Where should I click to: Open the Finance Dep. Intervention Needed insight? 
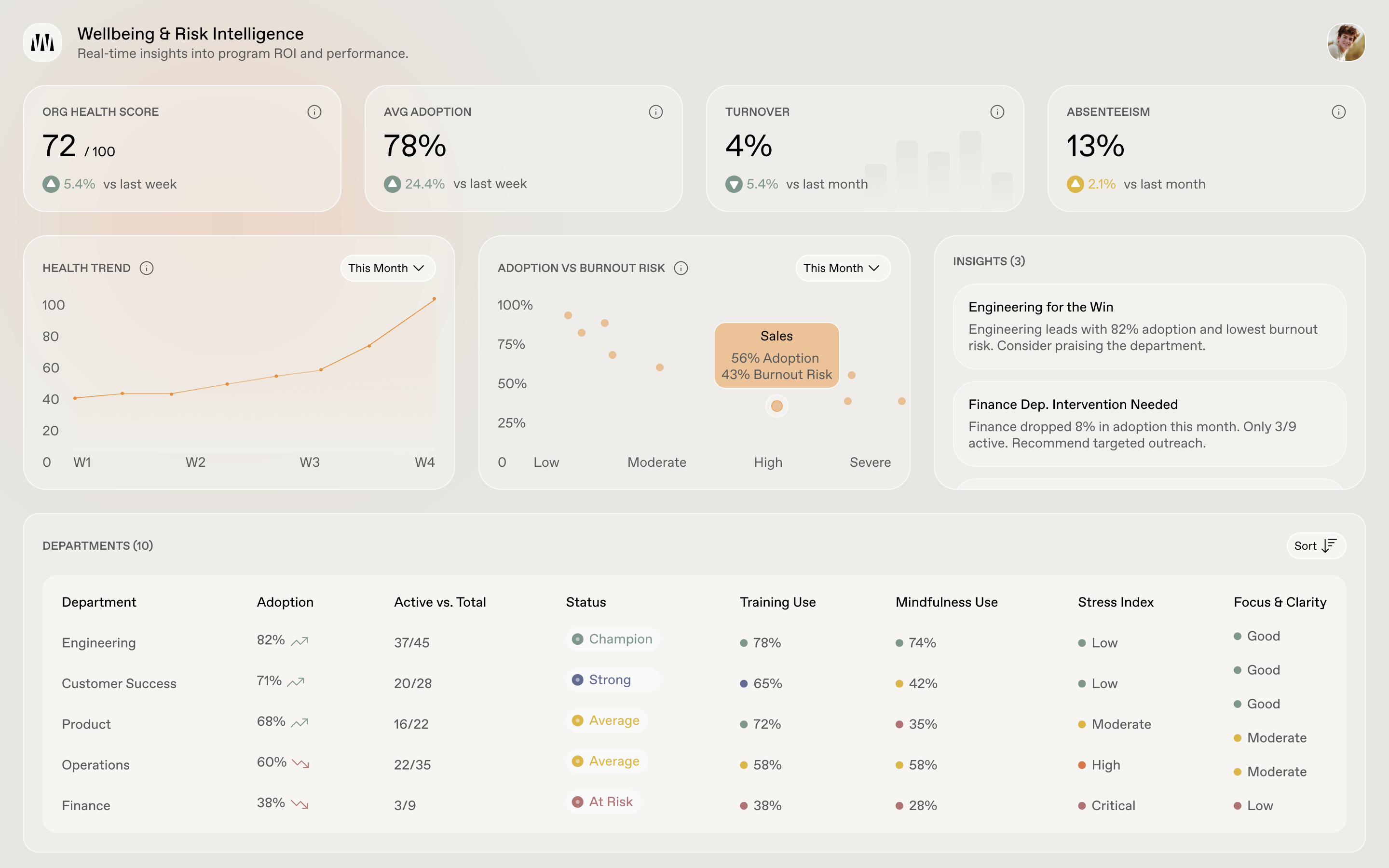pyautogui.click(x=1148, y=424)
